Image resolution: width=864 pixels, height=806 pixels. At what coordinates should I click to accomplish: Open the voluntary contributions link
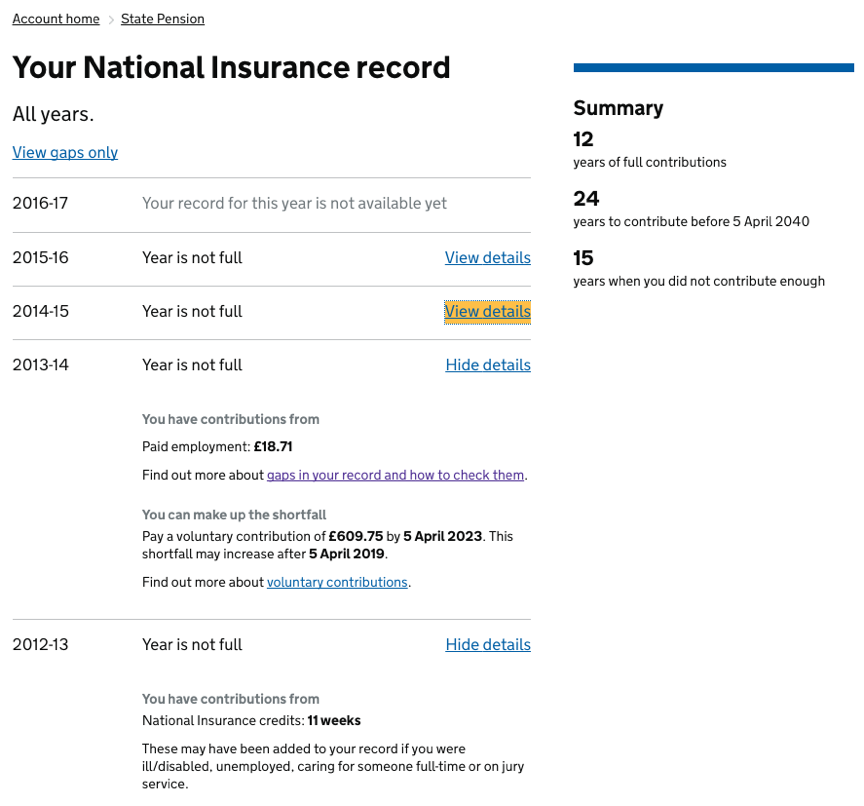(337, 582)
